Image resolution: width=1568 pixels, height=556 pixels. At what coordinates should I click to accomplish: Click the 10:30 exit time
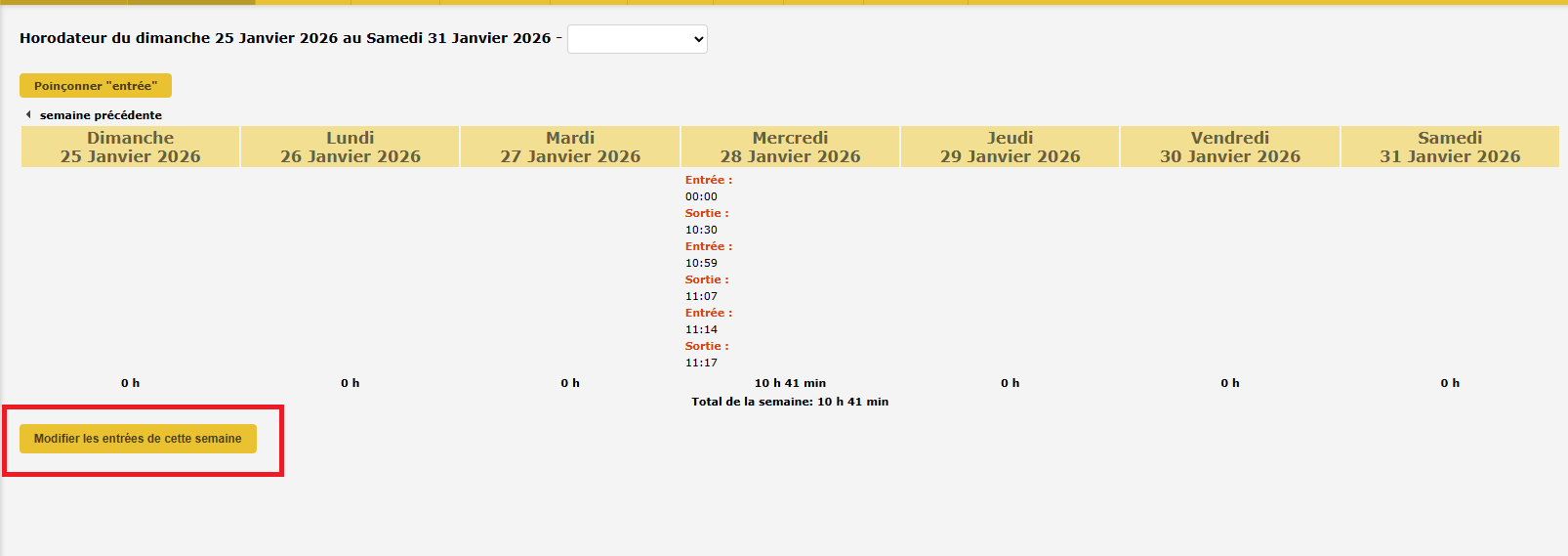point(701,230)
